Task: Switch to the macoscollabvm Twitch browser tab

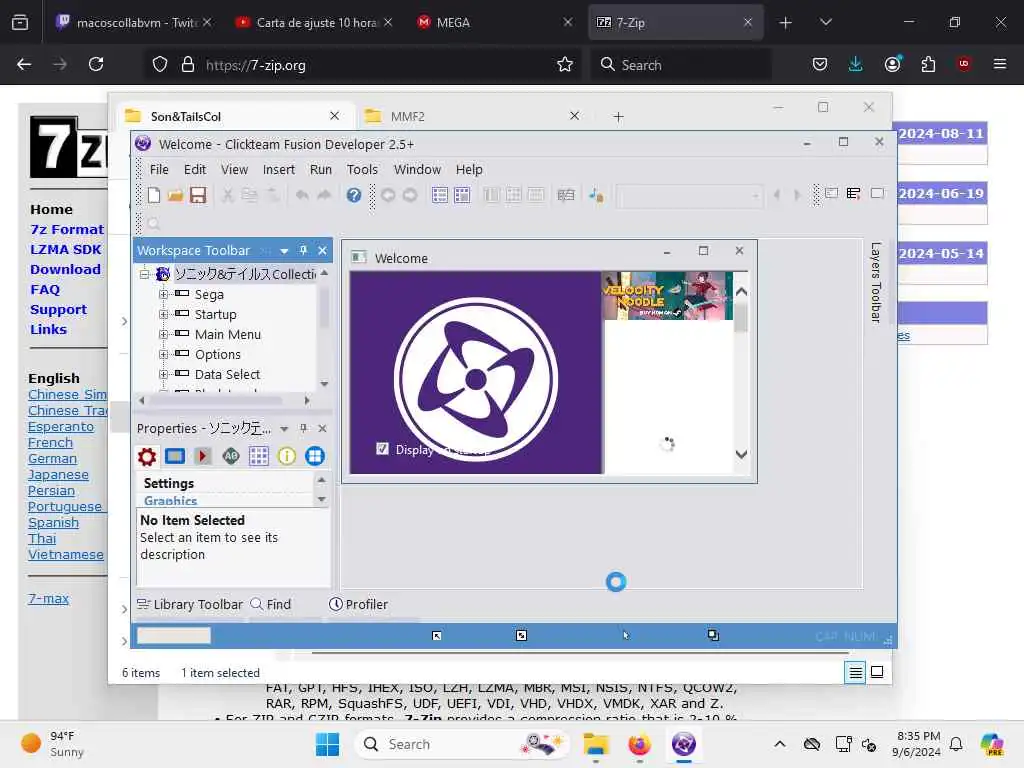Action: (x=134, y=22)
